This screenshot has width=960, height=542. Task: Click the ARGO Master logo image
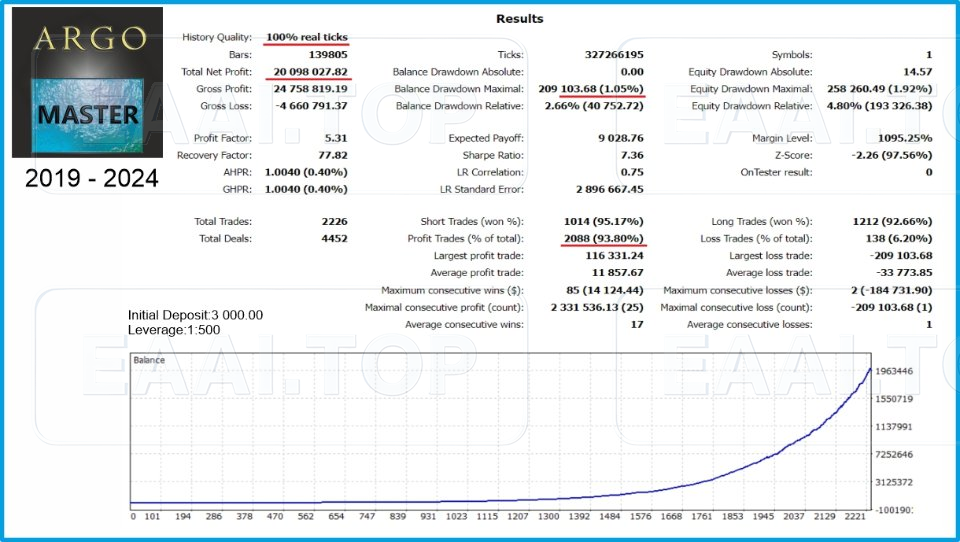coord(87,82)
